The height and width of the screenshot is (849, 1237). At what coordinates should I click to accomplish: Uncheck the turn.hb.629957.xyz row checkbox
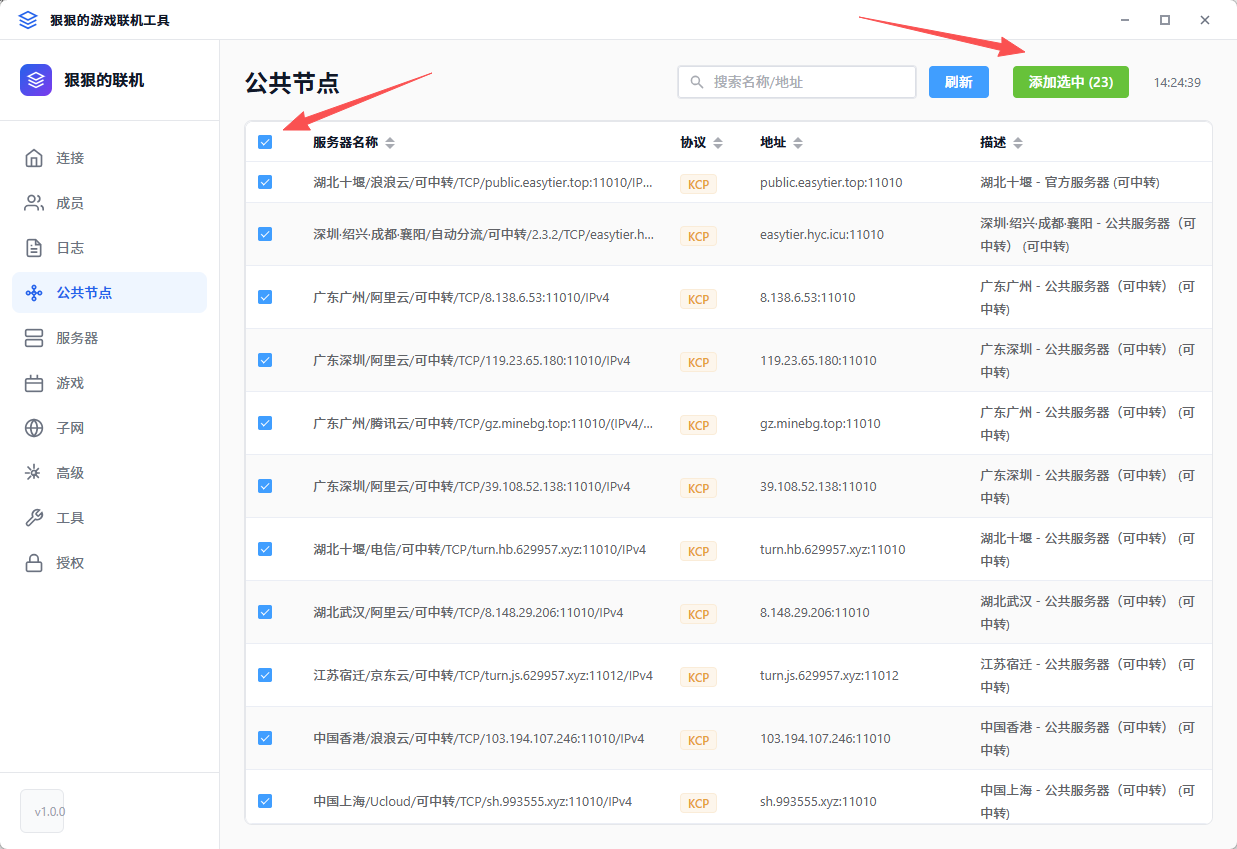pyautogui.click(x=265, y=549)
